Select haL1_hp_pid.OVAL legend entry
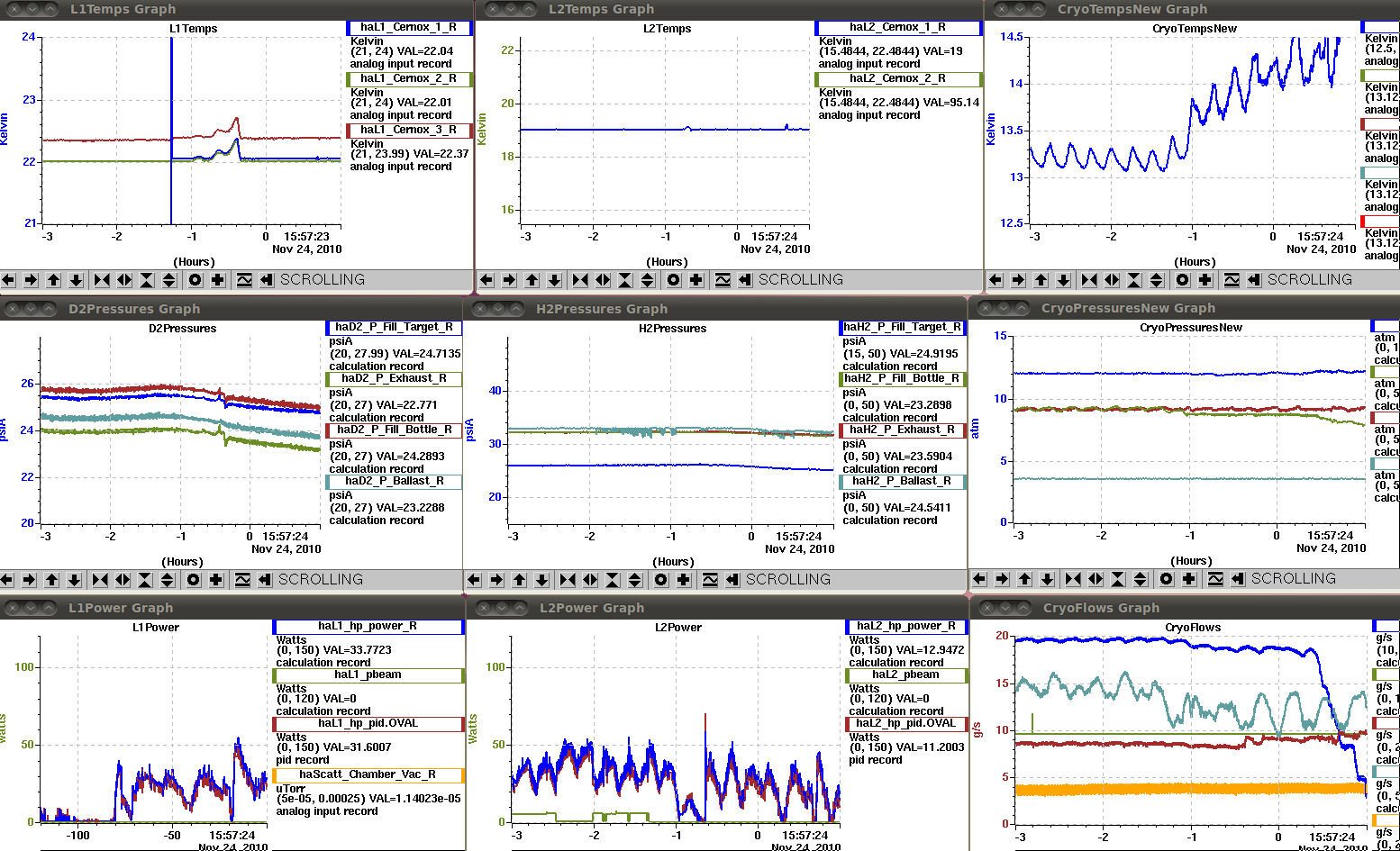This screenshot has height=851, width=1400. coord(368,723)
